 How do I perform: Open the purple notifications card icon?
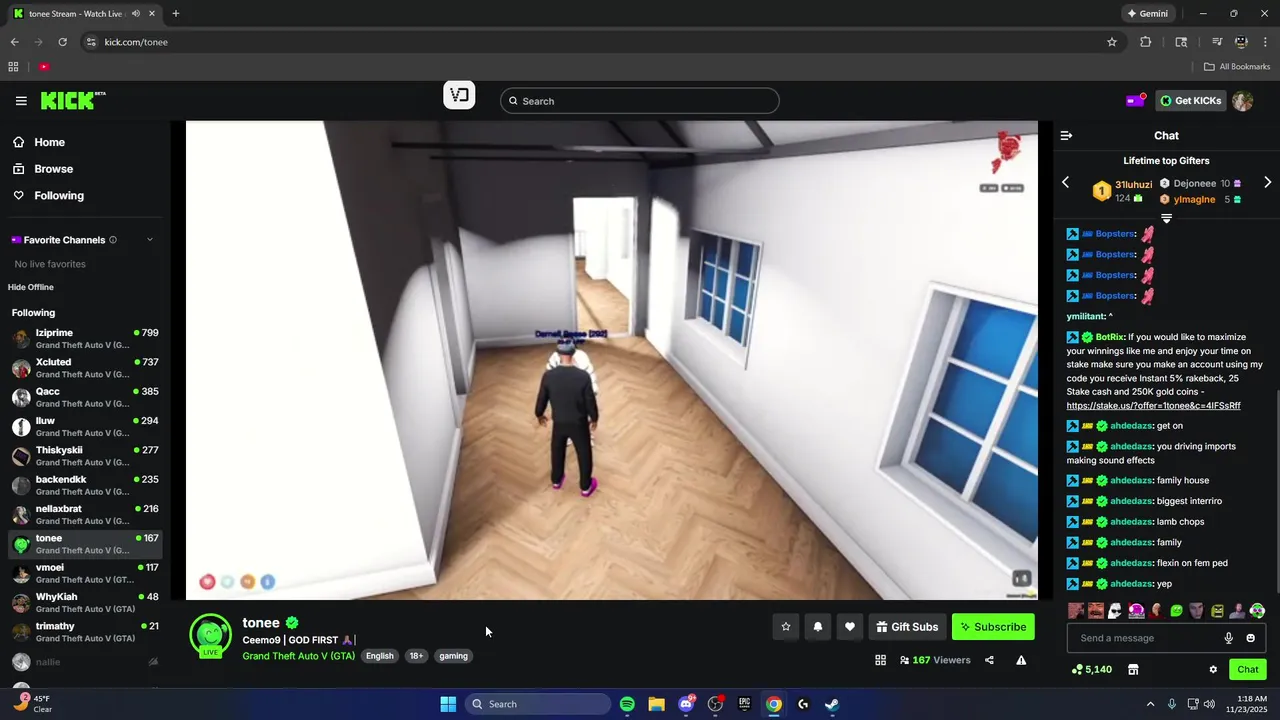pyautogui.click(x=1135, y=100)
